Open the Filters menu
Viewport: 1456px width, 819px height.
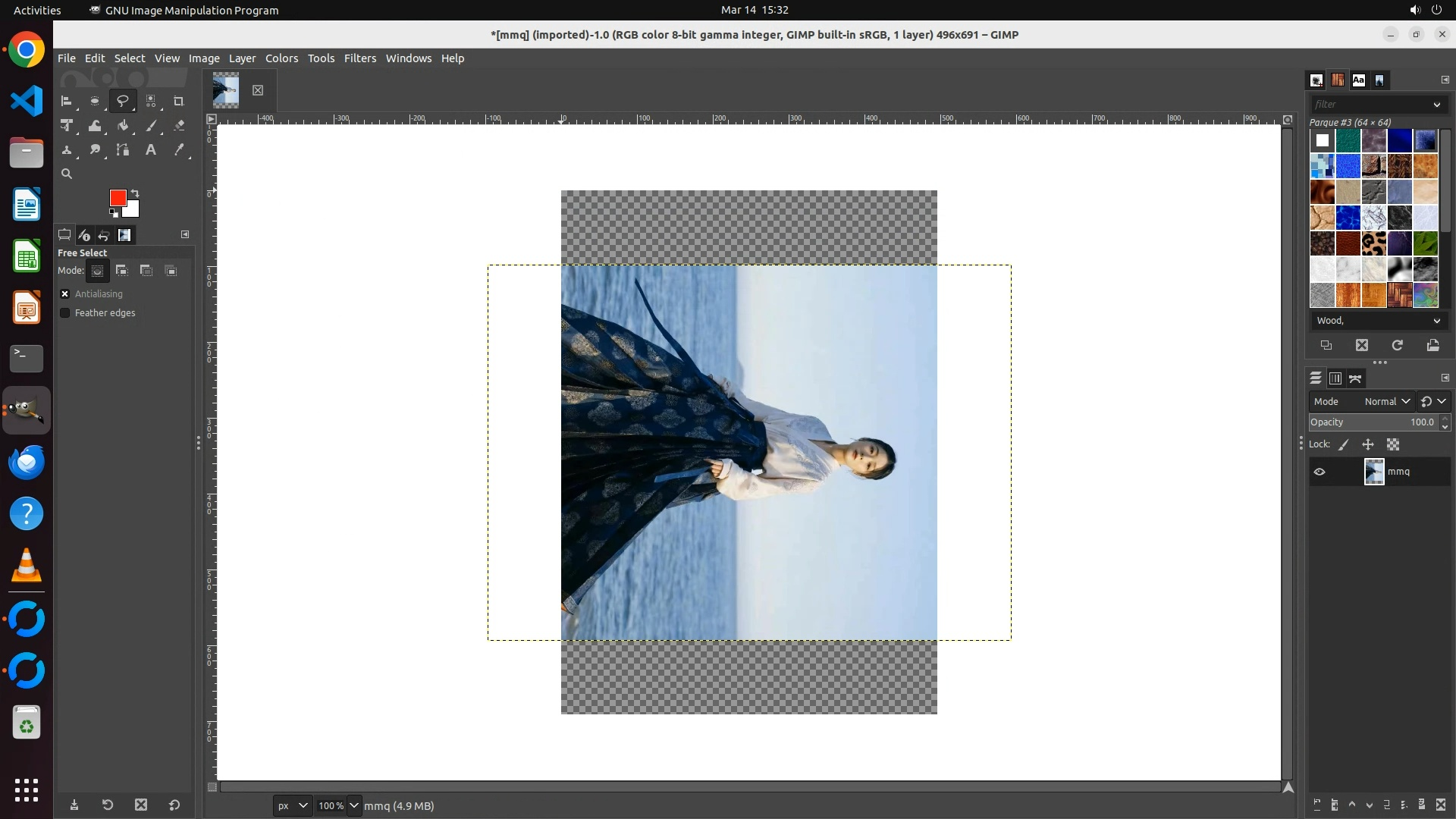[x=359, y=58]
